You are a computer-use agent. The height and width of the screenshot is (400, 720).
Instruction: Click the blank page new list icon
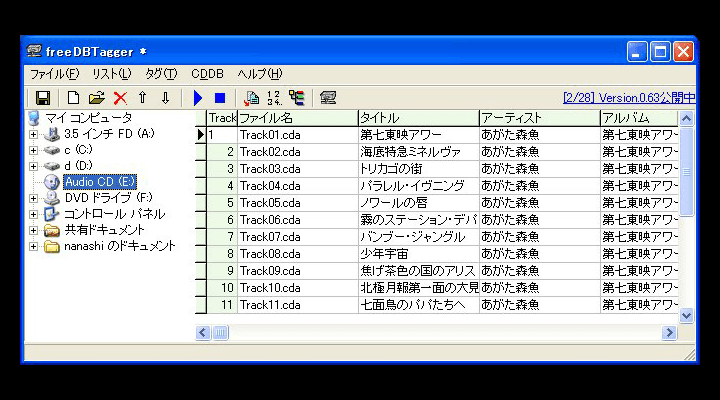[73, 98]
